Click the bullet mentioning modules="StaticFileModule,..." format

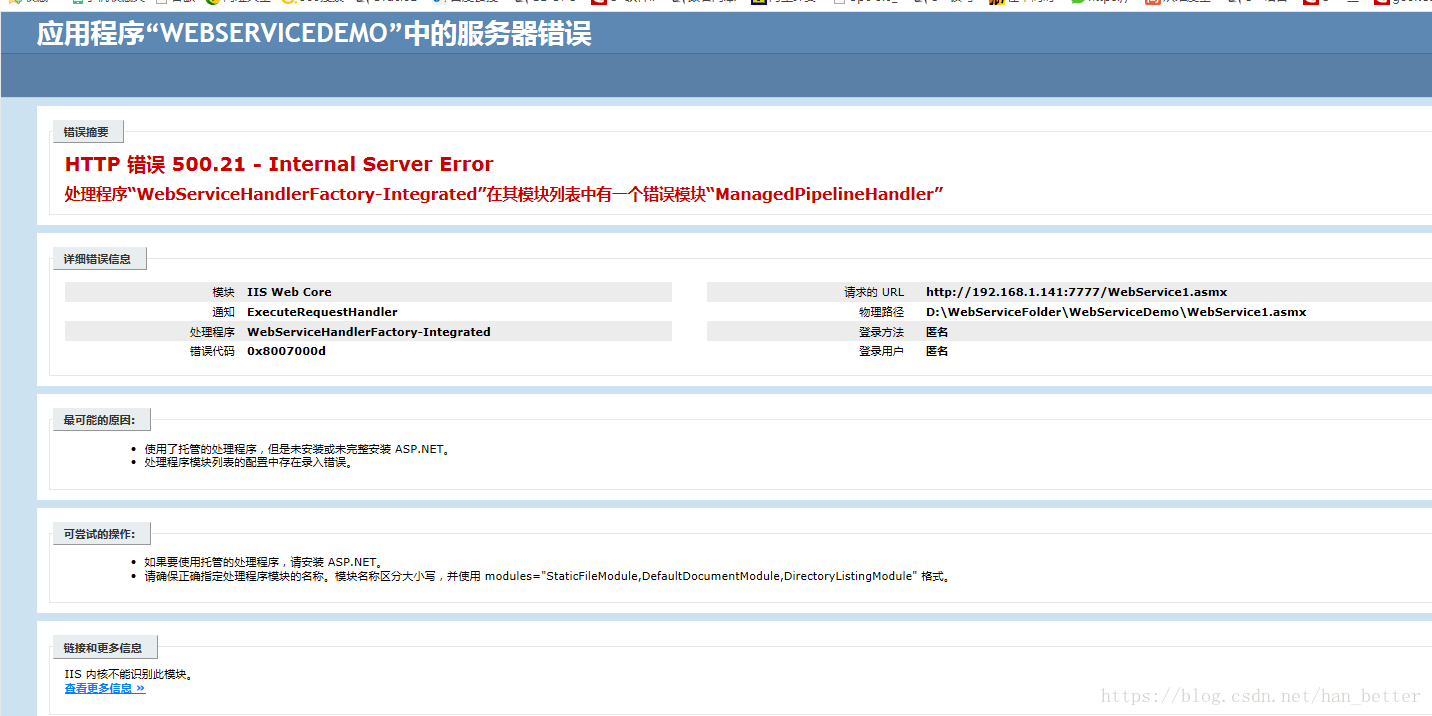coord(546,576)
